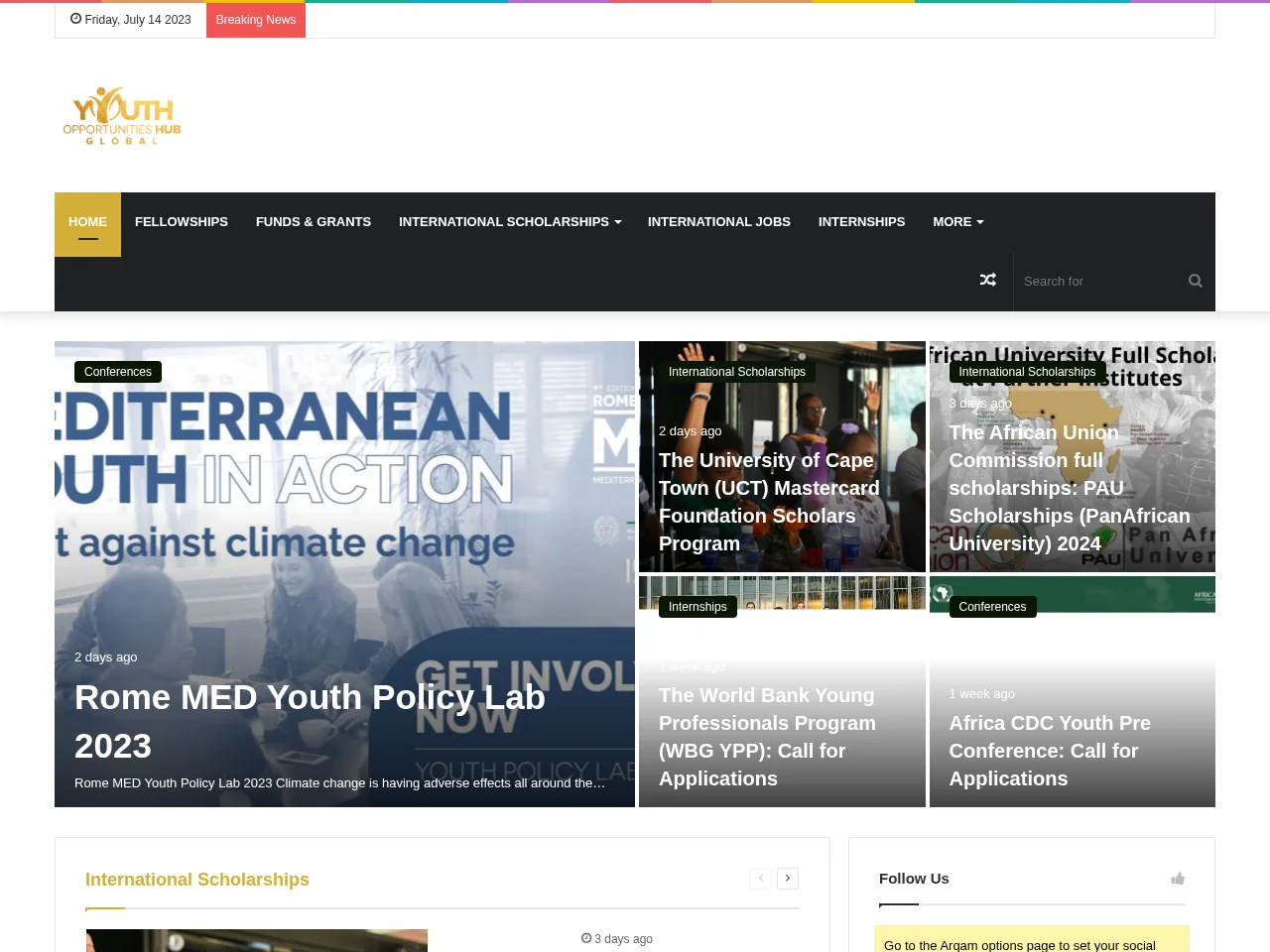Expand the International Scholarships dropdown menu
Image resolution: width=1270 pixels, height=952 pixels.
coord(510,222)
